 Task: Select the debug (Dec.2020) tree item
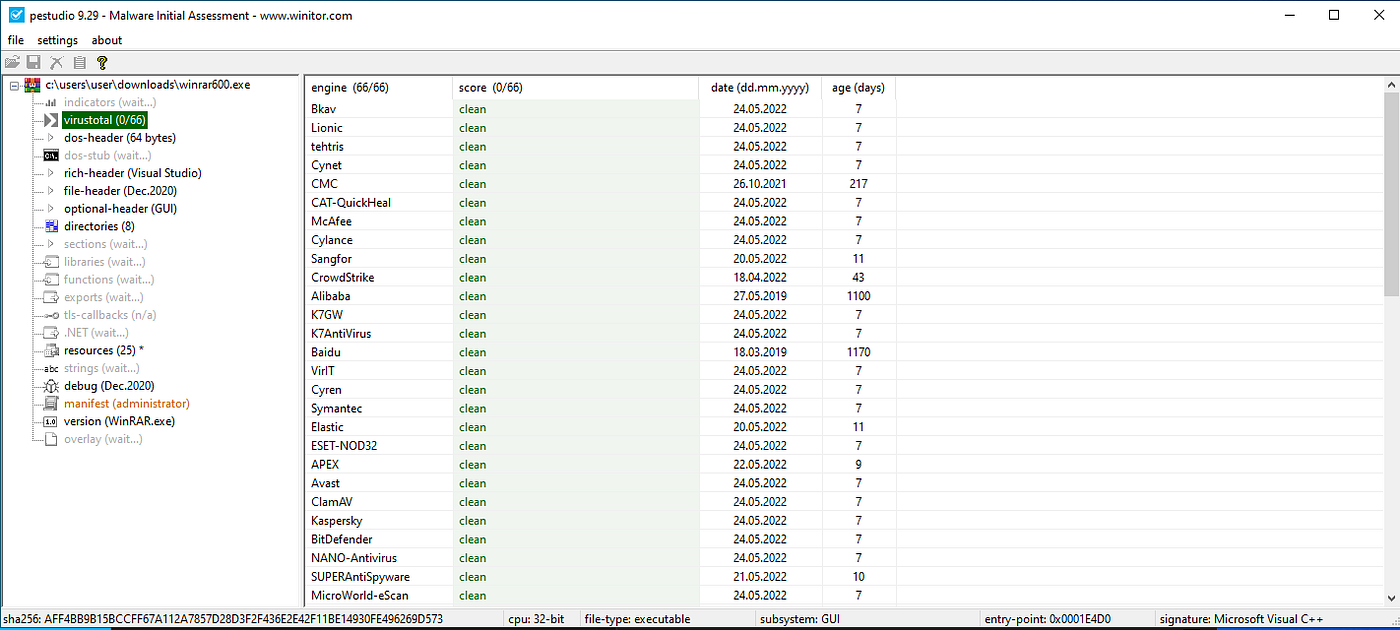(x=109, y=386)
